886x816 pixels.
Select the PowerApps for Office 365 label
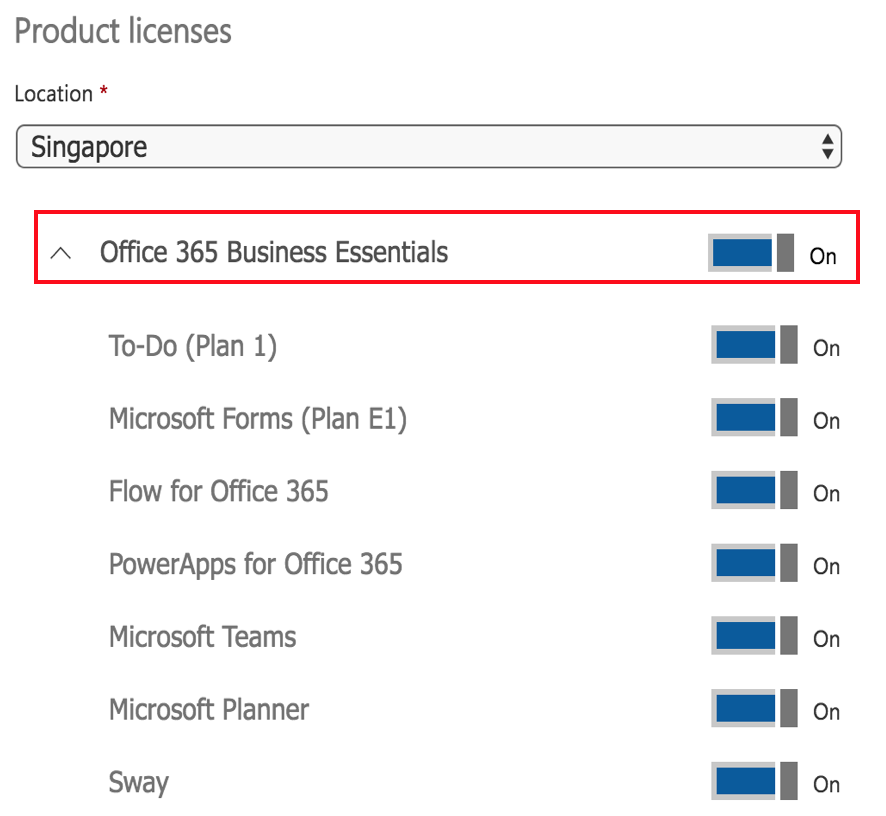tap(255, 565)
